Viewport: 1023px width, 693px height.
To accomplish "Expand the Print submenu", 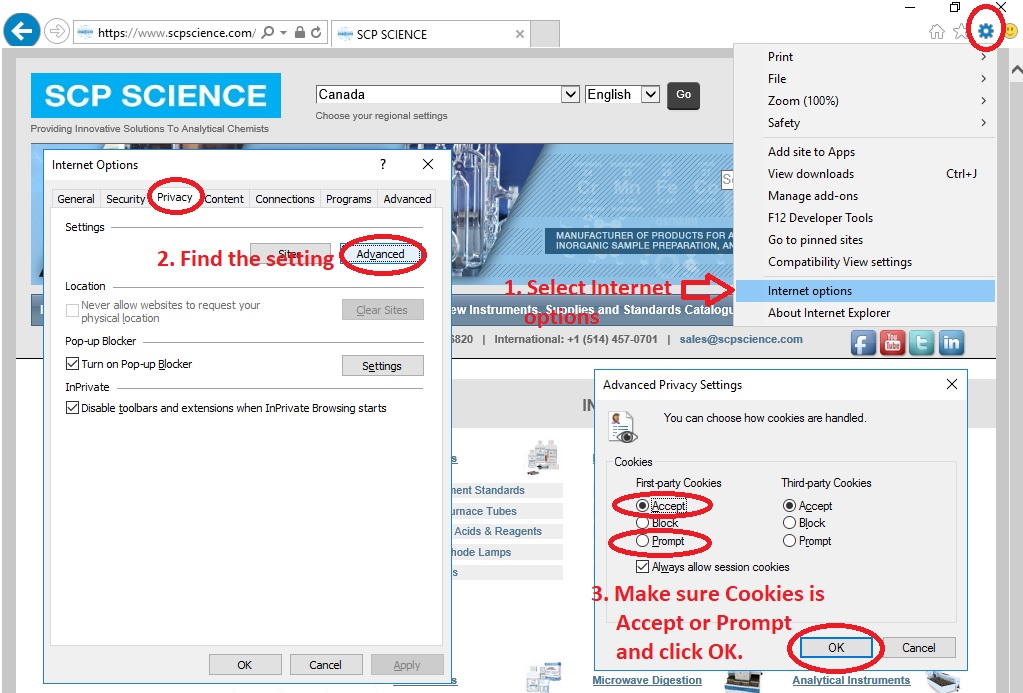I will tap(865, 57).
